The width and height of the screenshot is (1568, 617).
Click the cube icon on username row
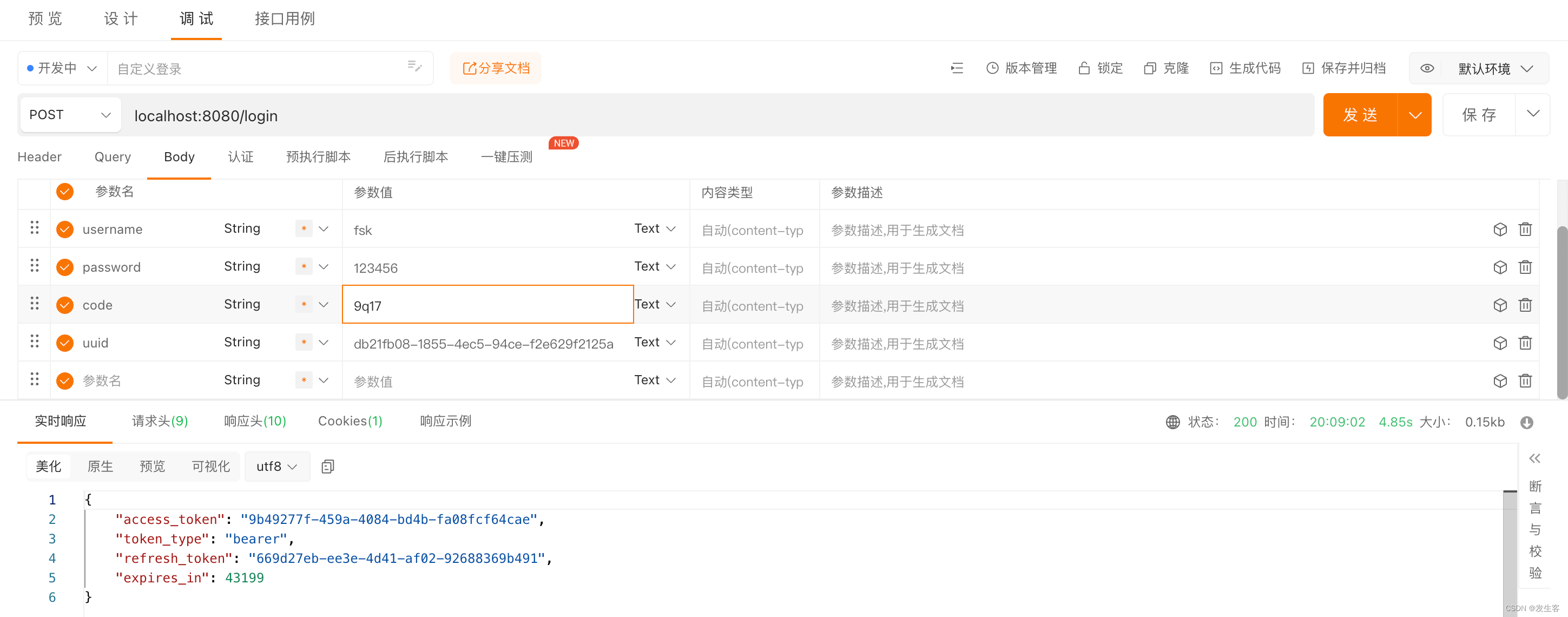pyautogui.click(x=1500, y=229)
